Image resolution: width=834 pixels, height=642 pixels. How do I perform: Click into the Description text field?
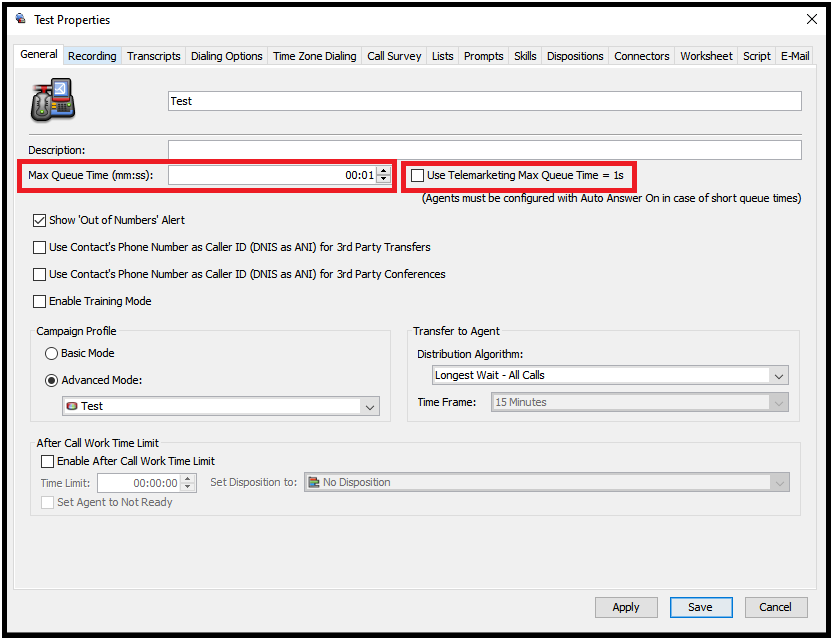pos(485,150)
